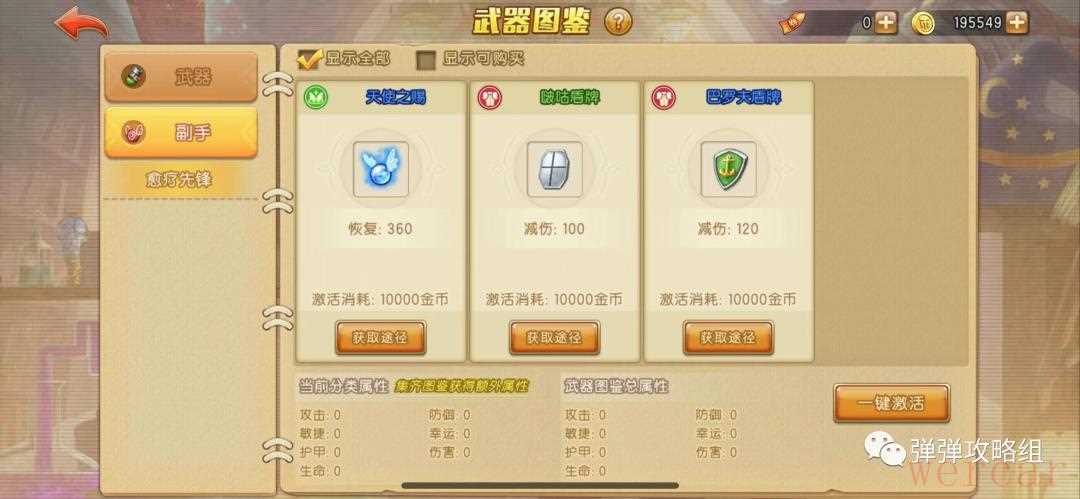Click the red badge on 啵咕盾牌 card
The height and width of the screenshot is (499, 1080).
click(490, 97)
